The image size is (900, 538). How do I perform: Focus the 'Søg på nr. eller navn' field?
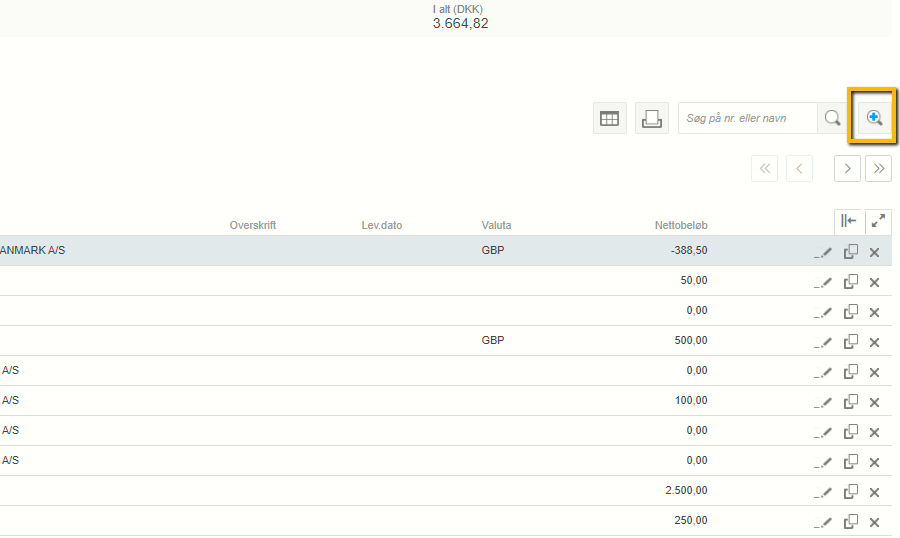coord(748,118)
